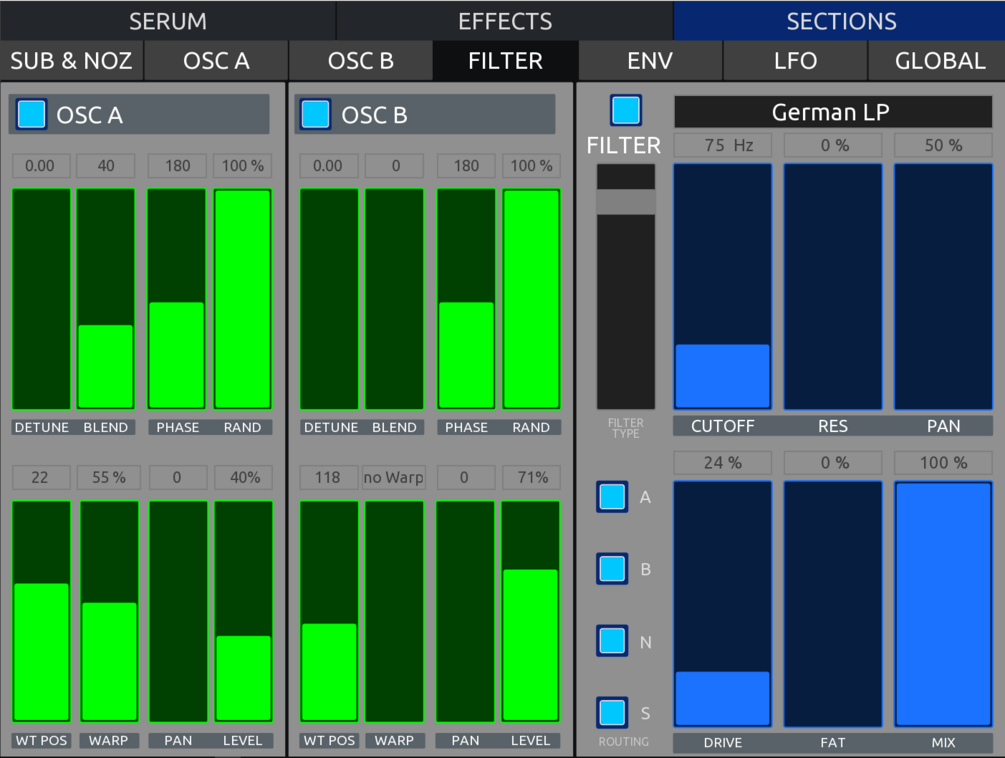Select the FILTER section tab

pyautogui.click(x=505, y=61)
